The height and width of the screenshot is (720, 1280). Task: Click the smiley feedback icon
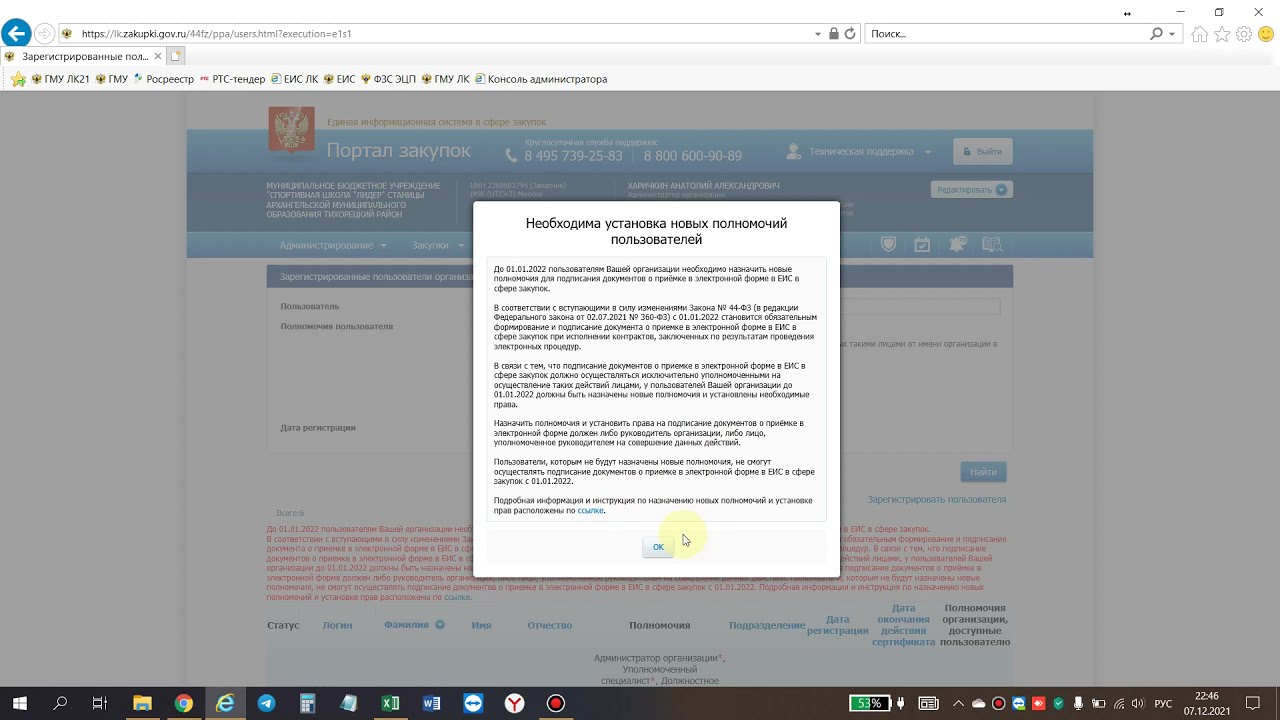1265,34
